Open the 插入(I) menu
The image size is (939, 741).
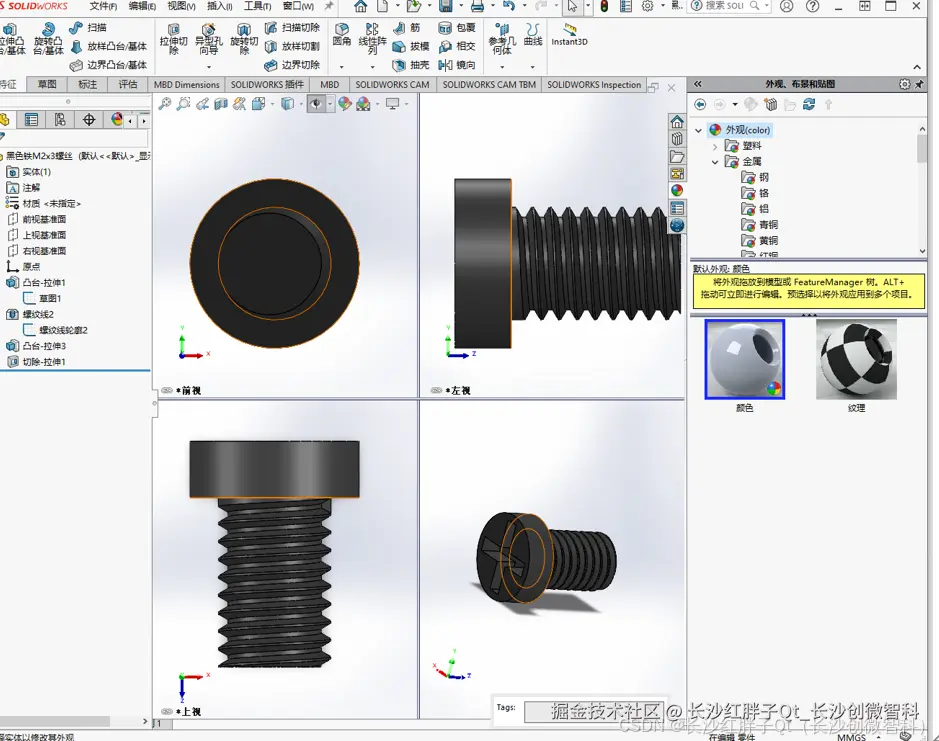(x=220, y=6)
